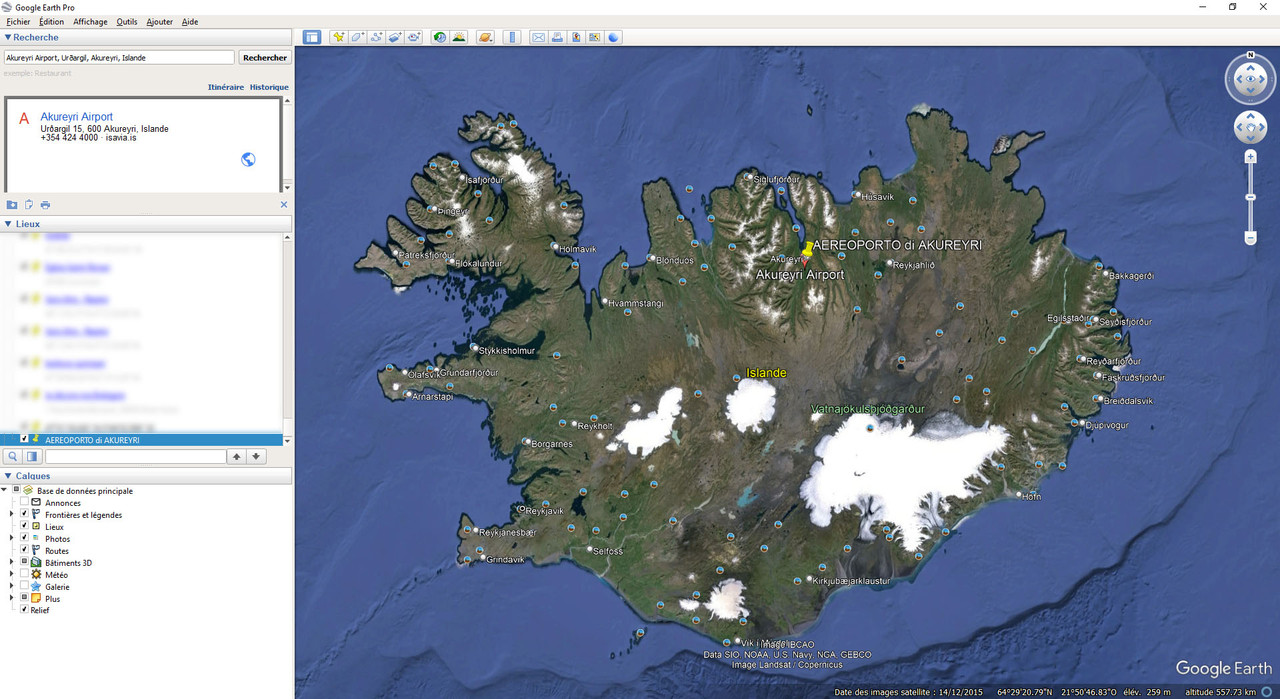Zoom out with the minus button

point(1250,238)
